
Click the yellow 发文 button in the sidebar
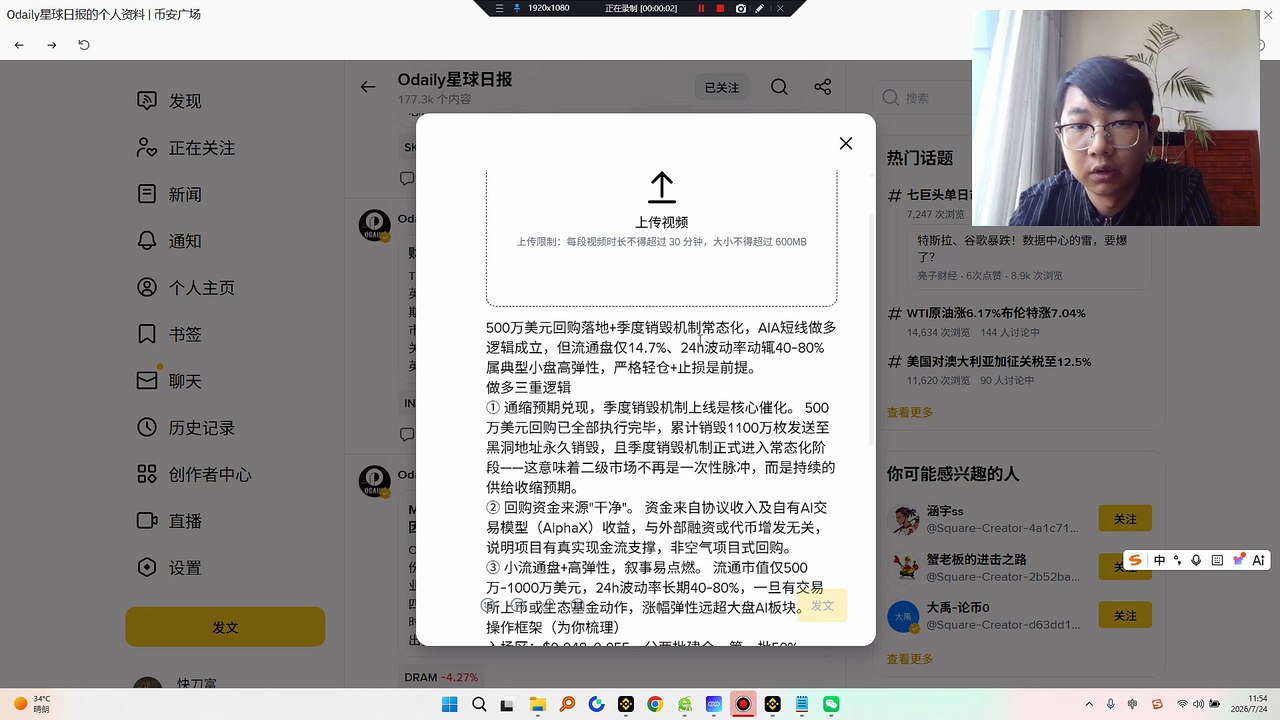point(225,627)
